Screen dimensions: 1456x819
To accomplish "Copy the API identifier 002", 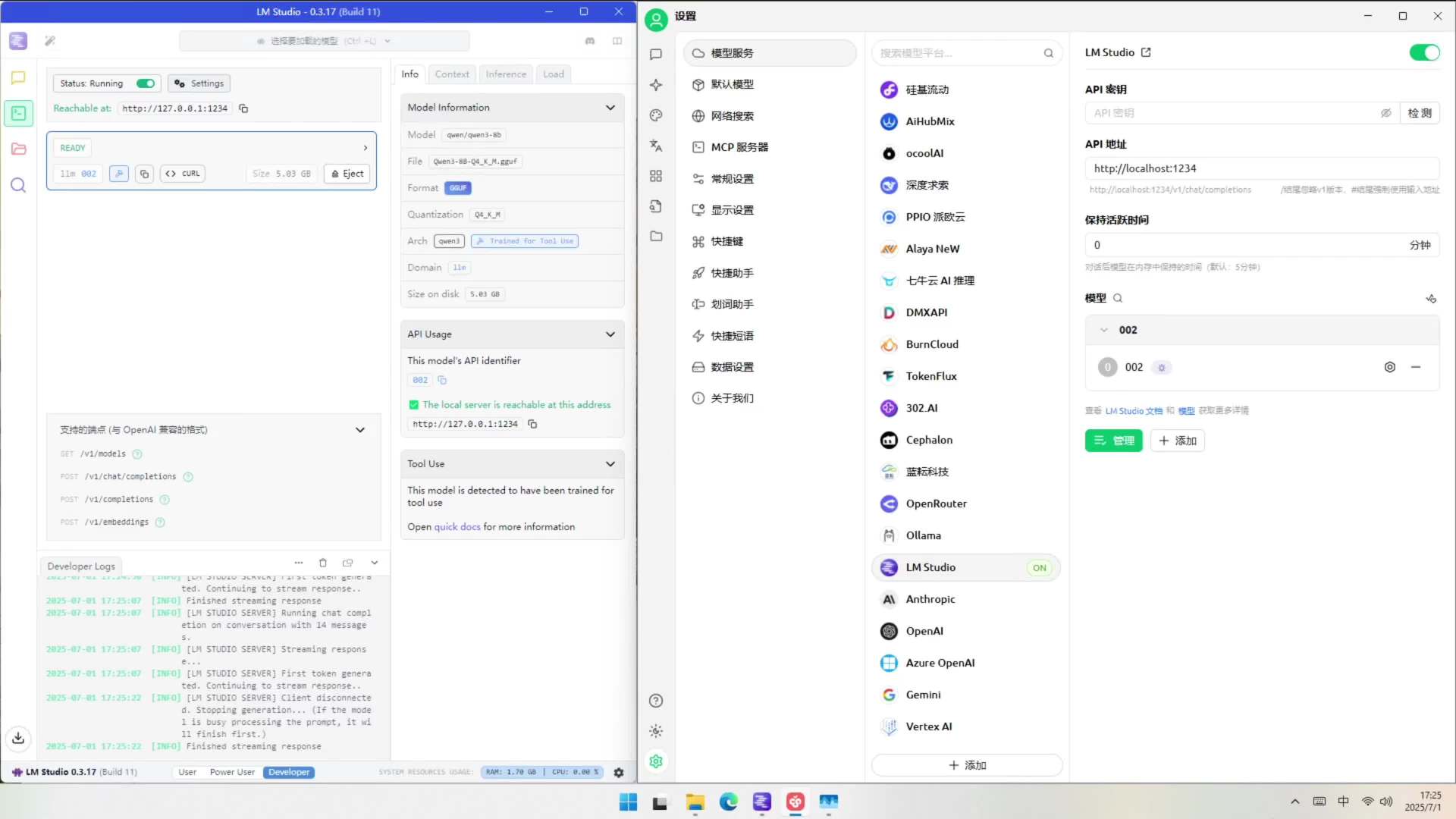I will (442, 380).
